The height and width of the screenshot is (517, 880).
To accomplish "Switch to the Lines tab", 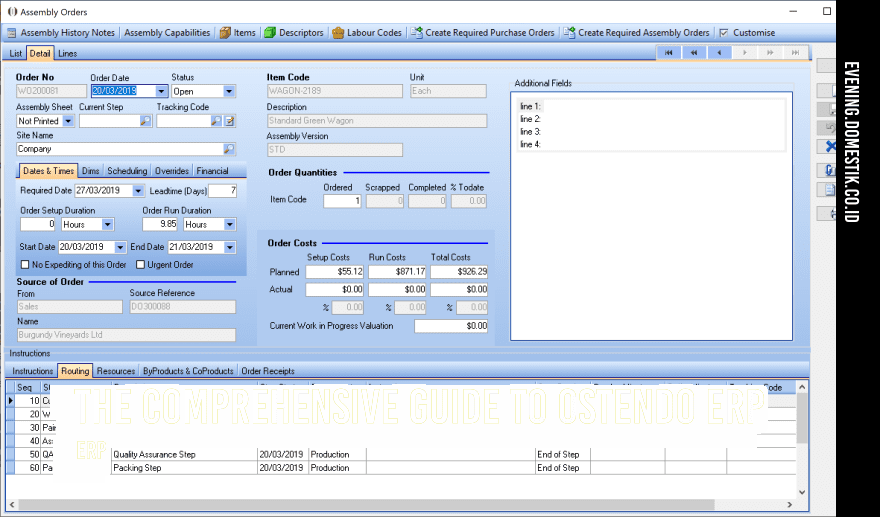I will 67,53.
